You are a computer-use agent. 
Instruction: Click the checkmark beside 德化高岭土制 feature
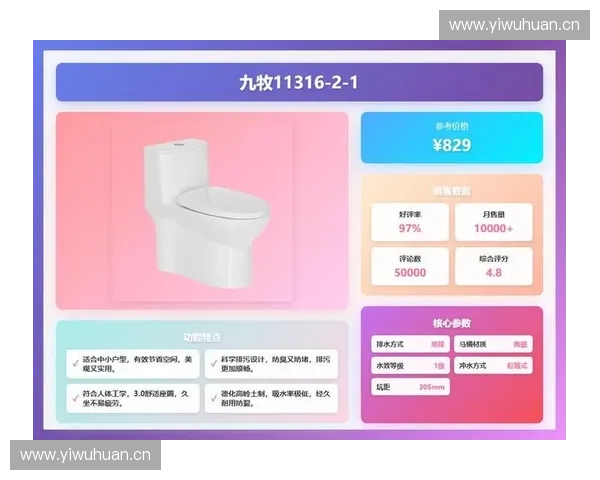tap(213, 396)
